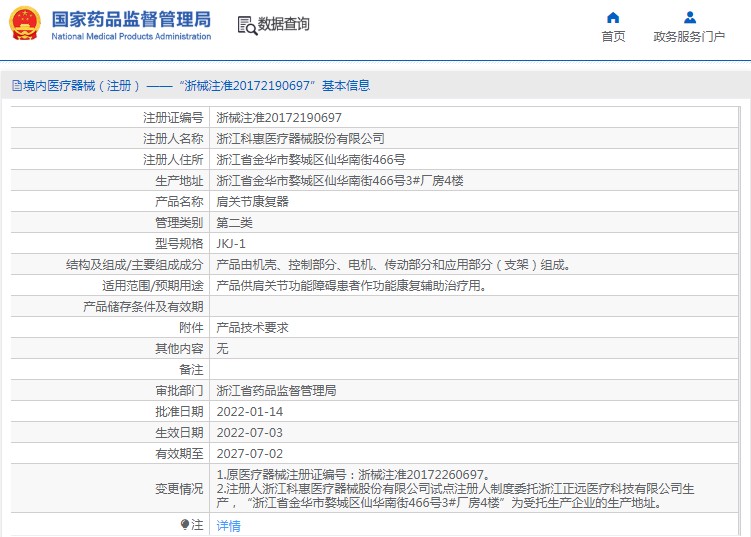Click 数据查询 heading text
751x537 pixels.
(x=284, y=24)
